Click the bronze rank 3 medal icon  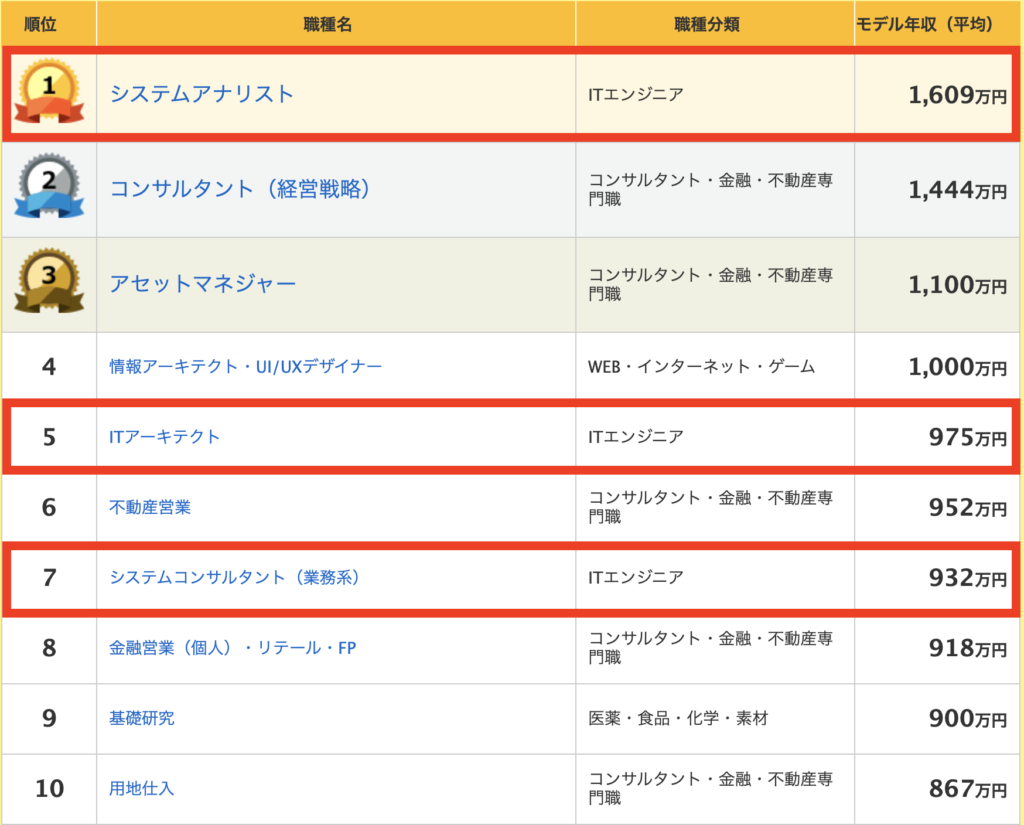coord(49,281)
